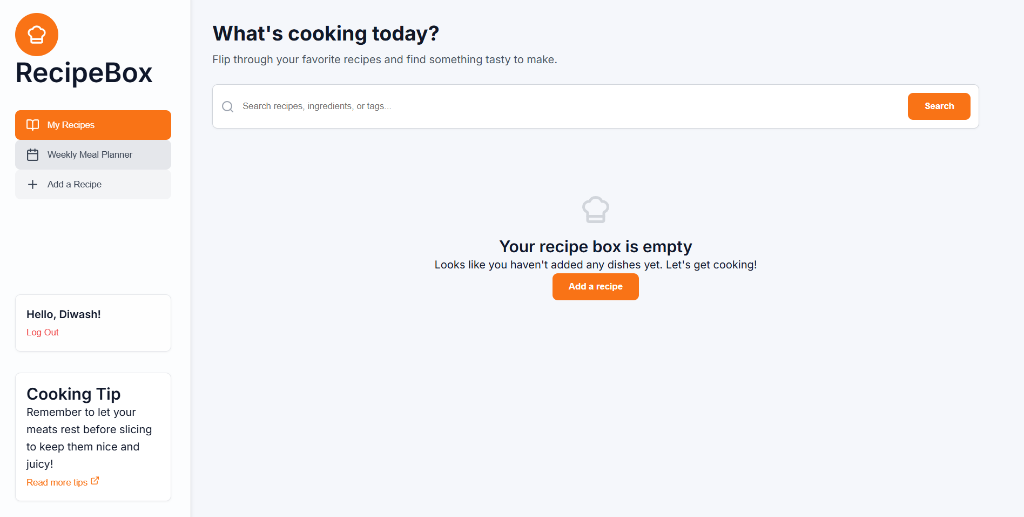Open the My Recipes sidebar item
Screen dimensions: 1024x517
tap(93, 125)
